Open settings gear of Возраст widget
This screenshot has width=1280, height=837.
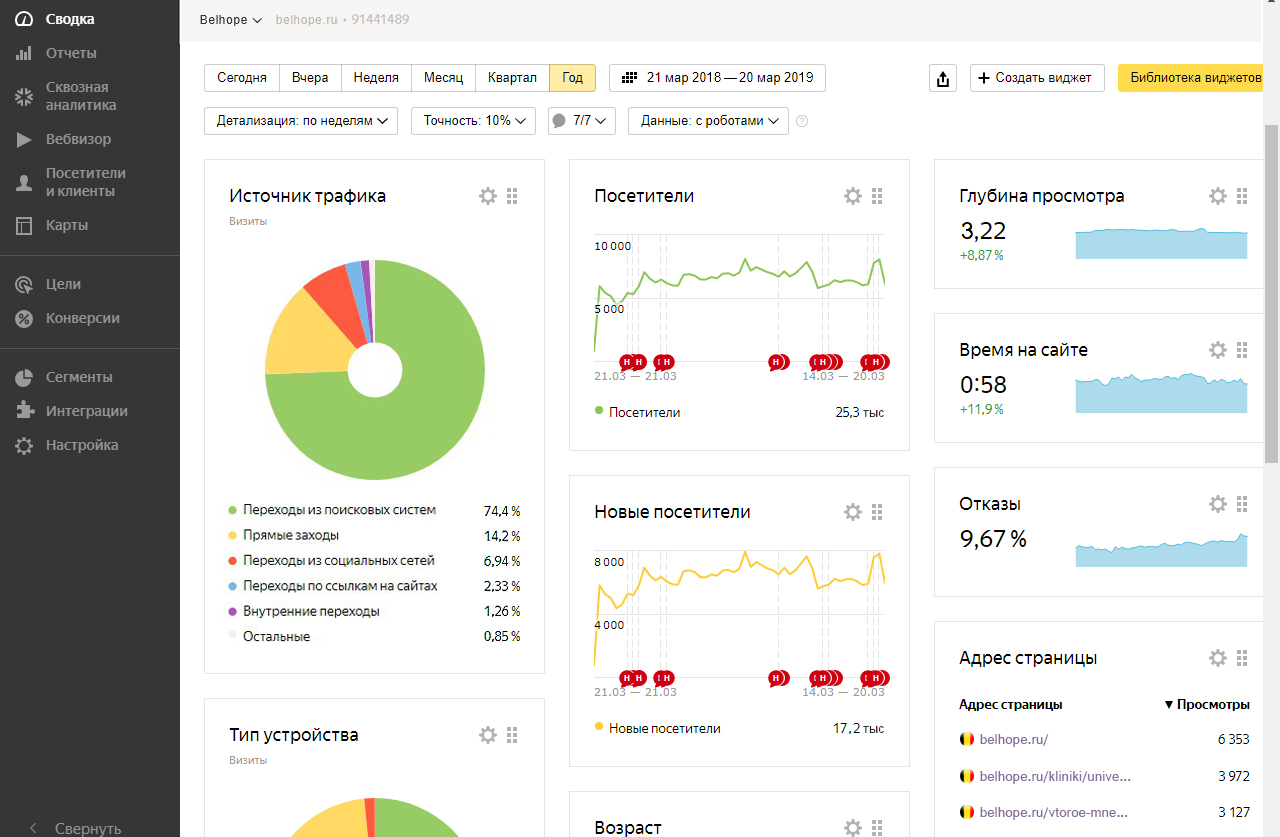click(x=853, y=828)
